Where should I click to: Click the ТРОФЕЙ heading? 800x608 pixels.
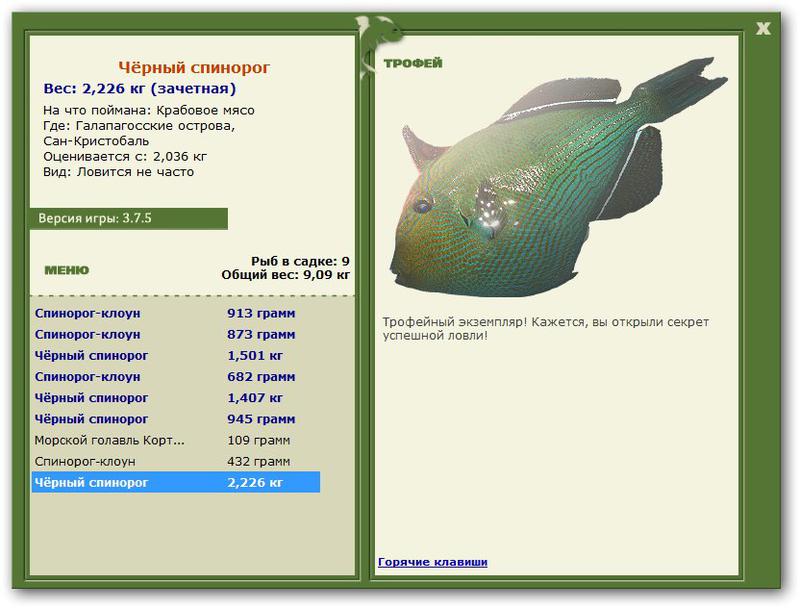pos(413,63)
